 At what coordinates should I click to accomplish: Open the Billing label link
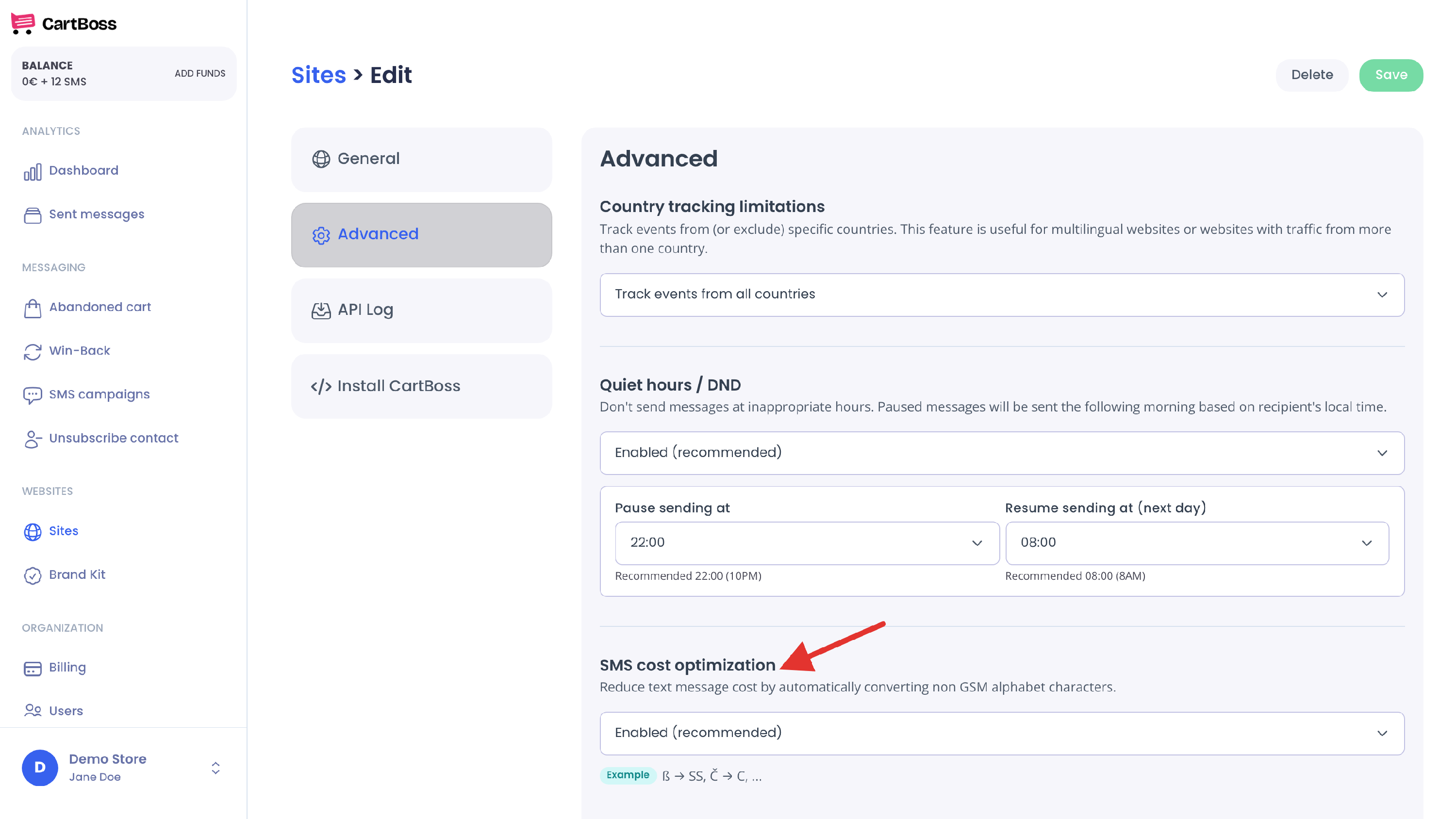(x=67, y=667)
